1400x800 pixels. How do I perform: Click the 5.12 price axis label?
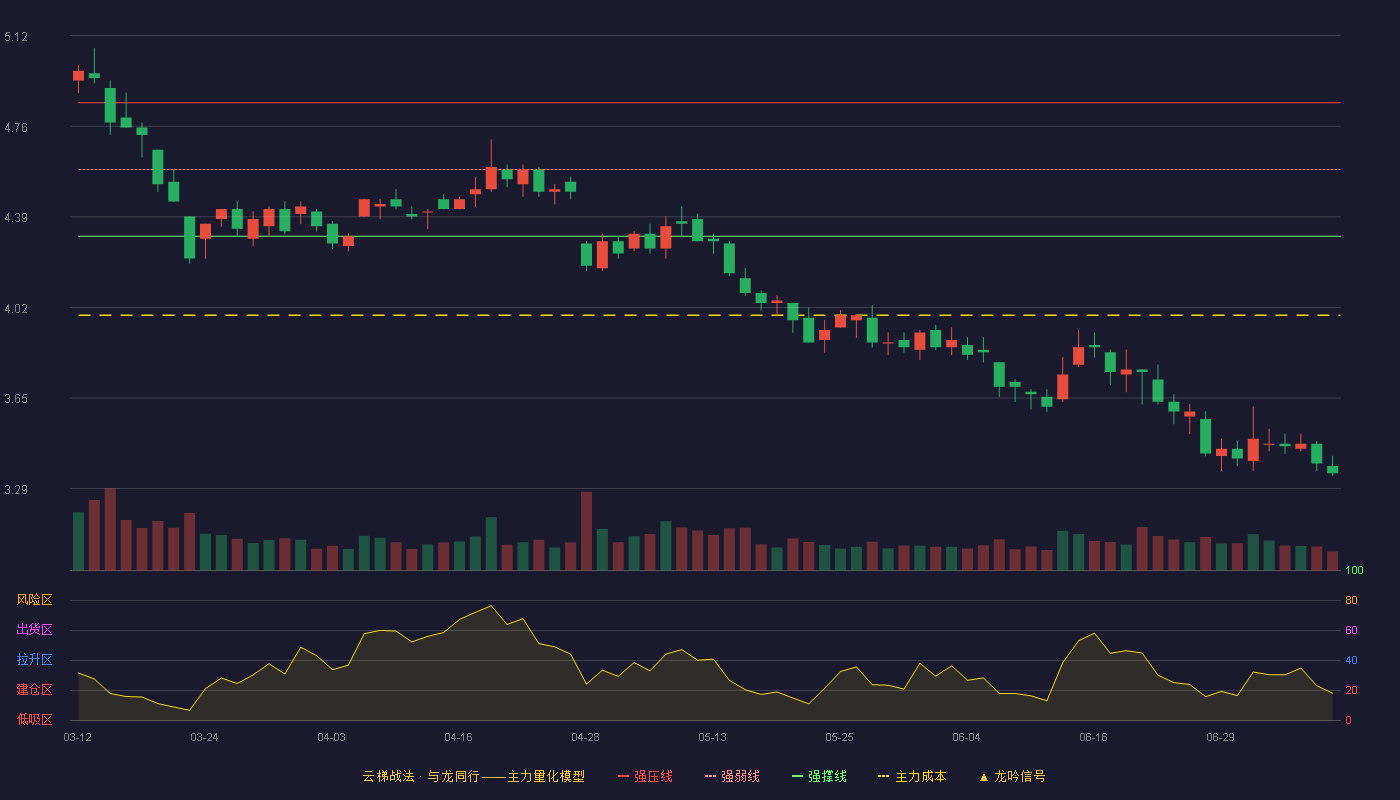(16, 37)
